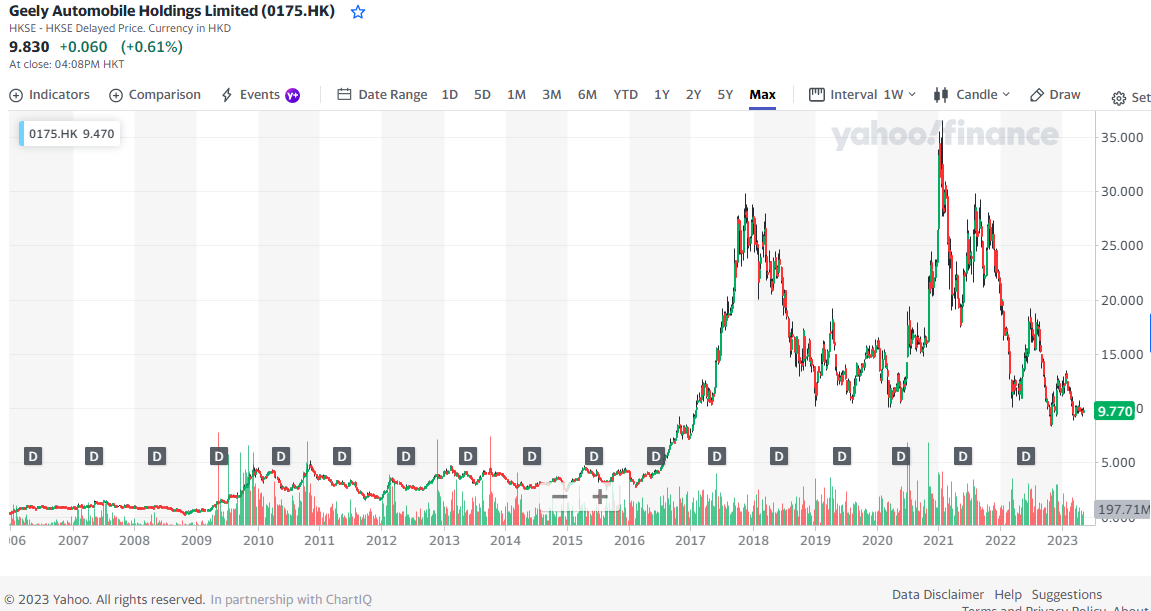Open chart Settings gear

pos(1119,98)
